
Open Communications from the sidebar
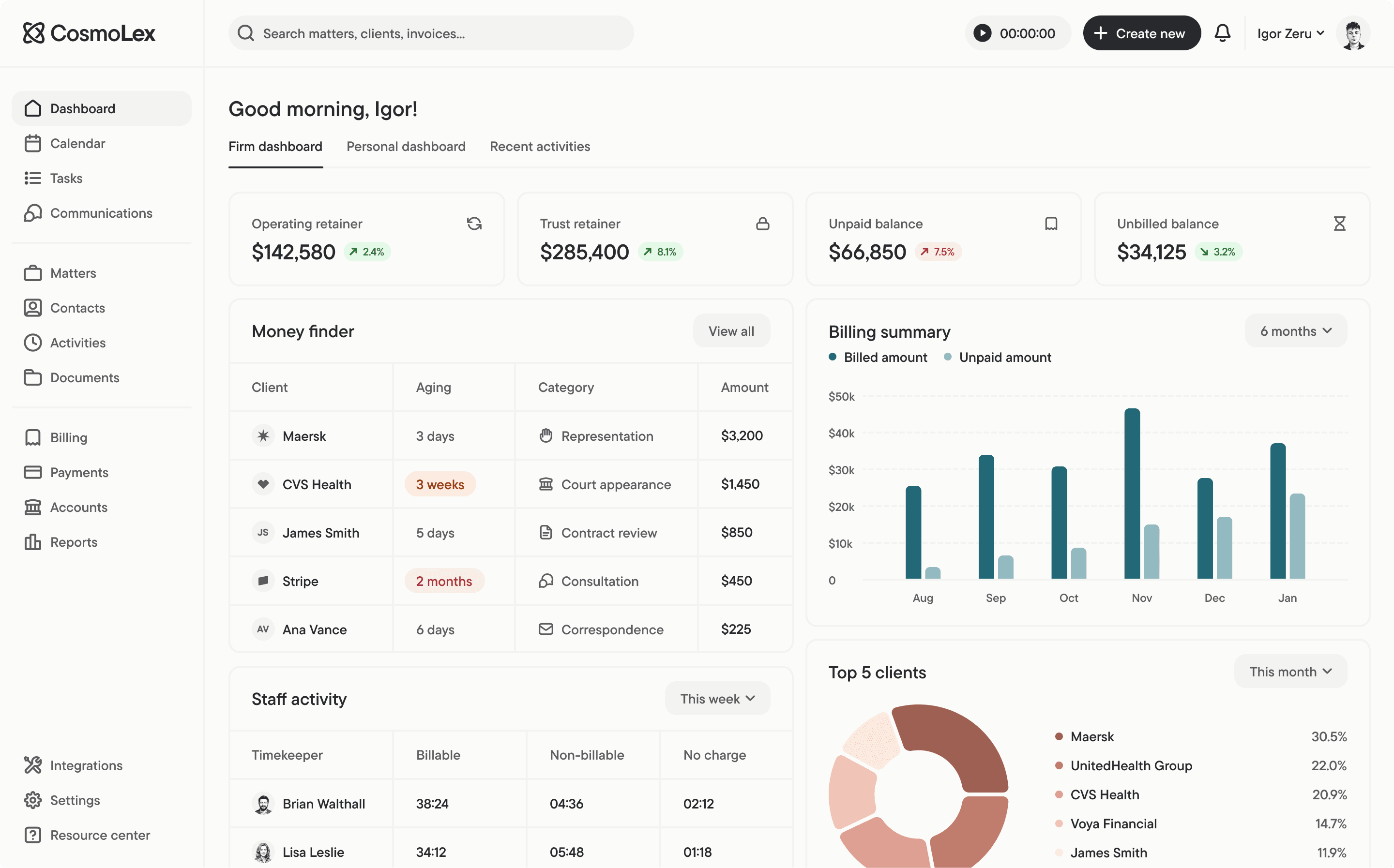101,213
